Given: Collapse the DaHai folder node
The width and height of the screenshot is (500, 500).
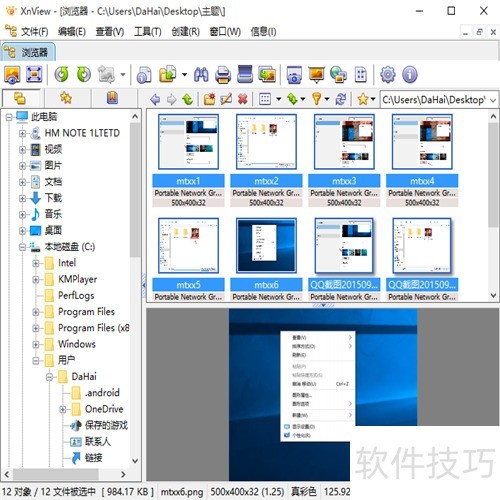Looking at the screenshot, I should [49, 377].
